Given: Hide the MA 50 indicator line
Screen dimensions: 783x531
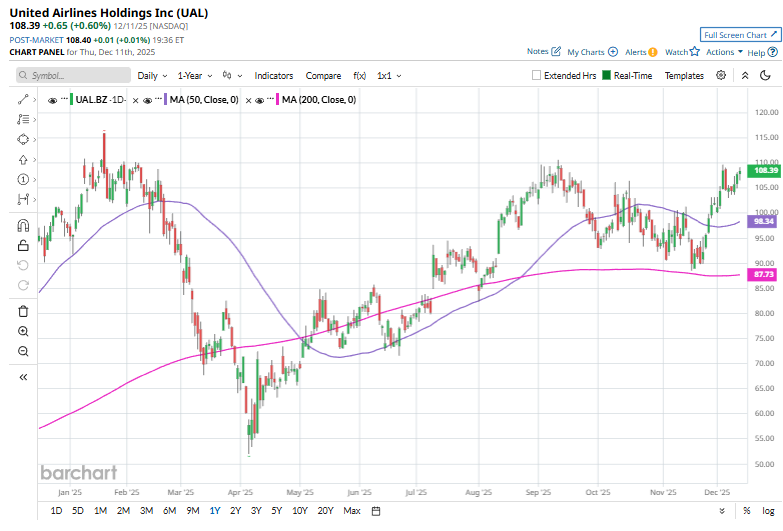Looking at the screenshot, I should [147, 100].
